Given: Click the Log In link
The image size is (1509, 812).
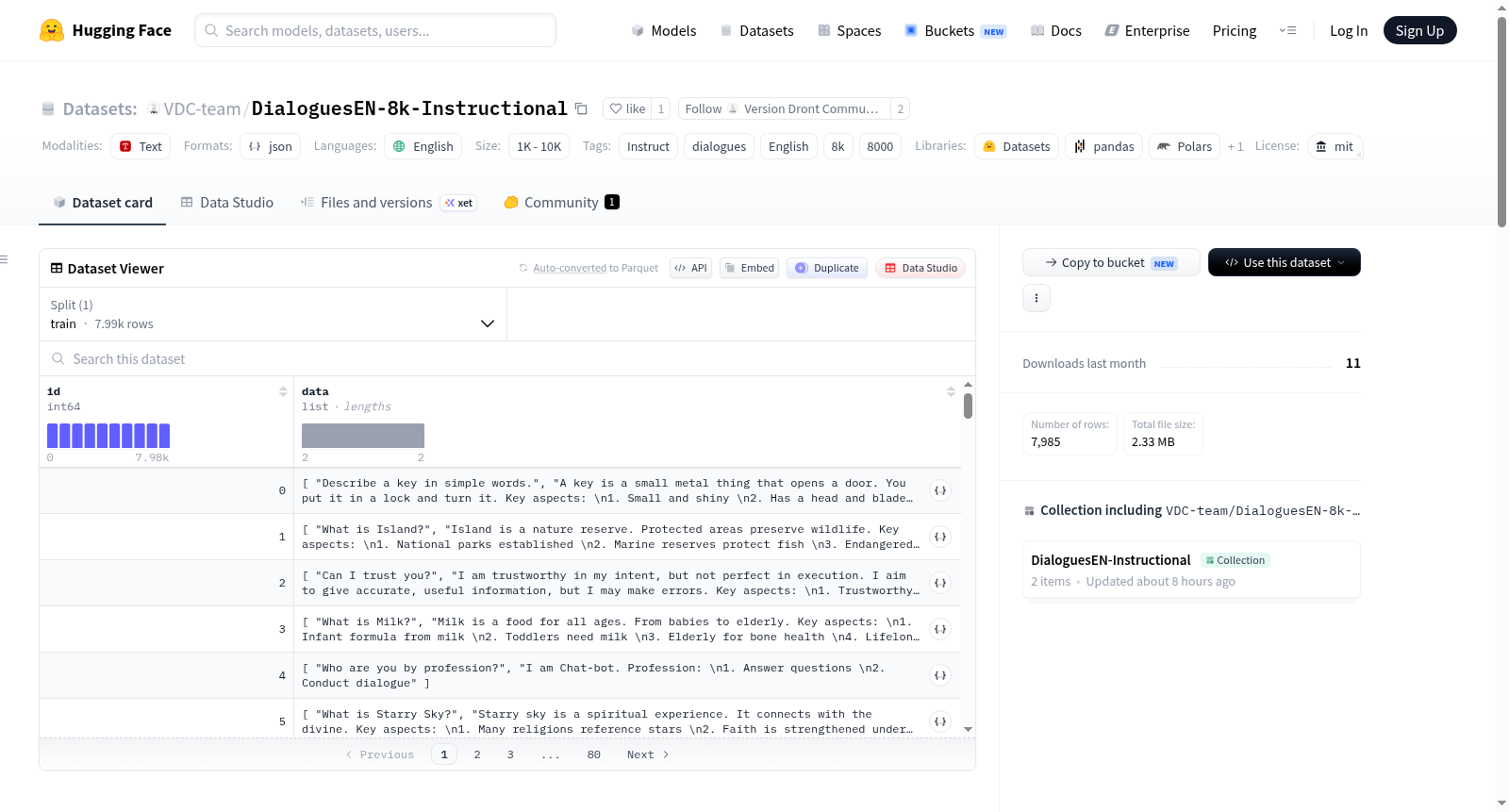Looking at the screenshot, I should point(1349,30).
